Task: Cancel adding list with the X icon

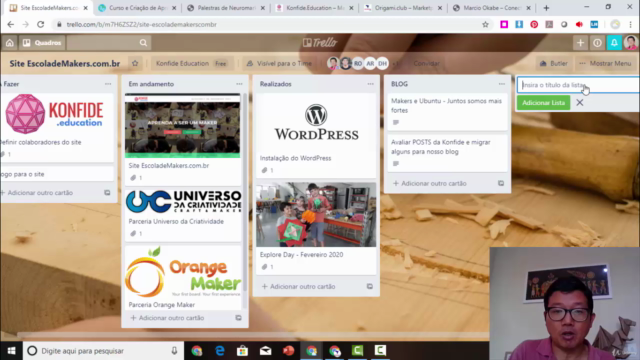Action: pos(580,103)
